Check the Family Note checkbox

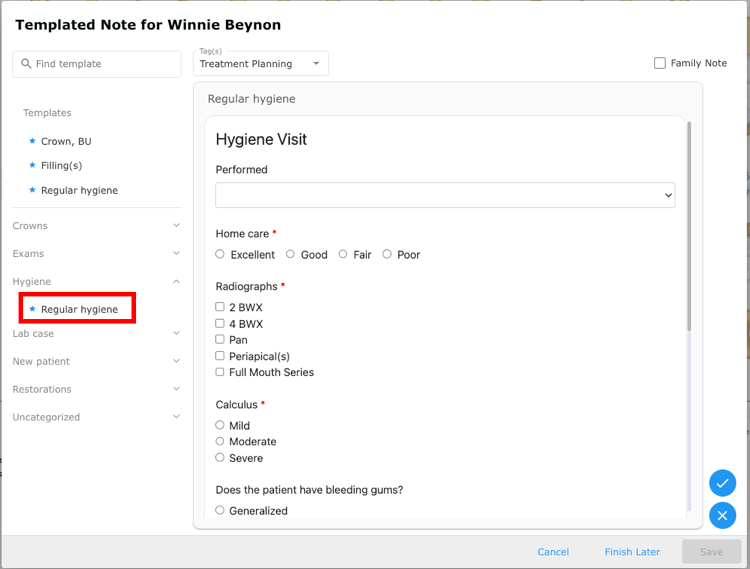pos(660,63)
